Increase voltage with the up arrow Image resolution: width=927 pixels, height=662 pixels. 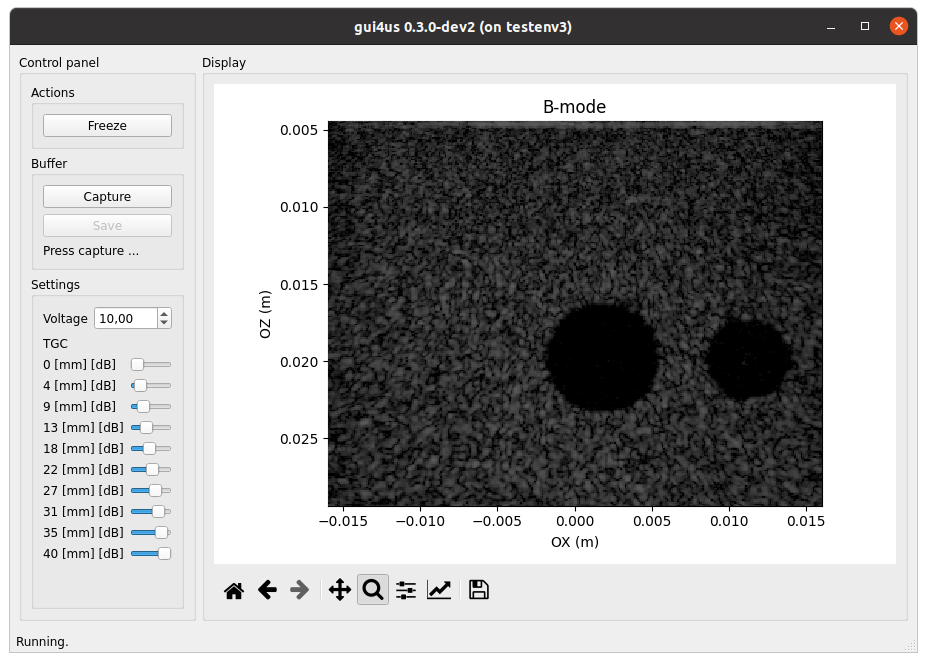coord(164,313)
